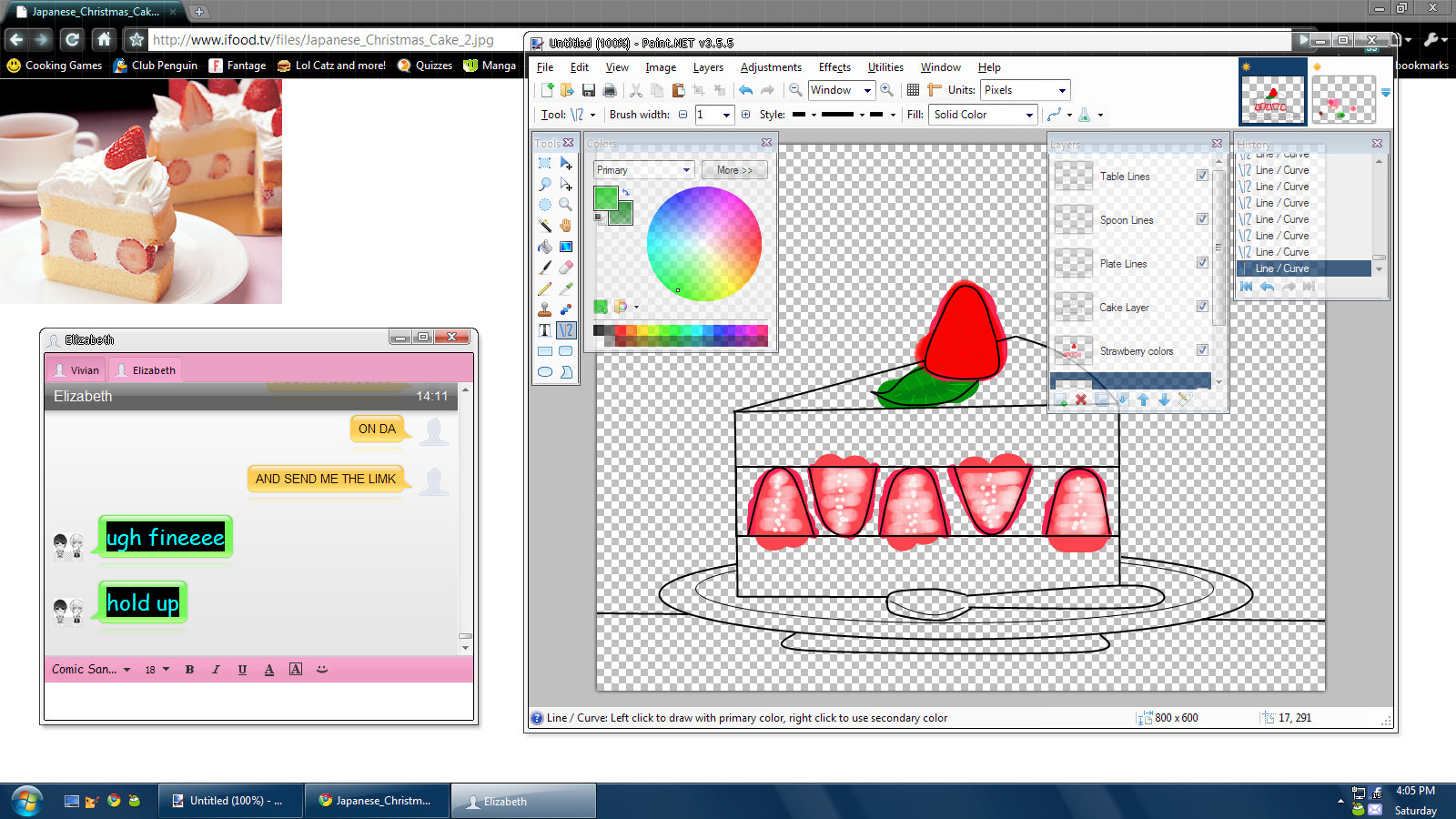Click Delete Layer red X icon

(1081, 399)
